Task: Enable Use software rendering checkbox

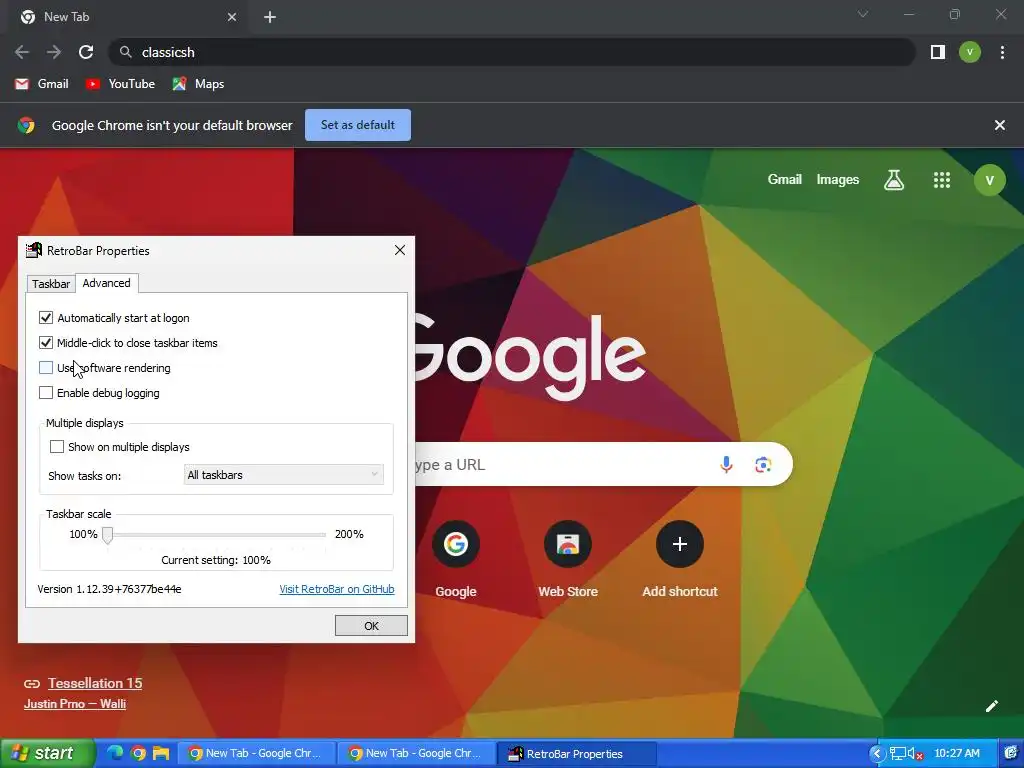Action: tap(46, 368)
